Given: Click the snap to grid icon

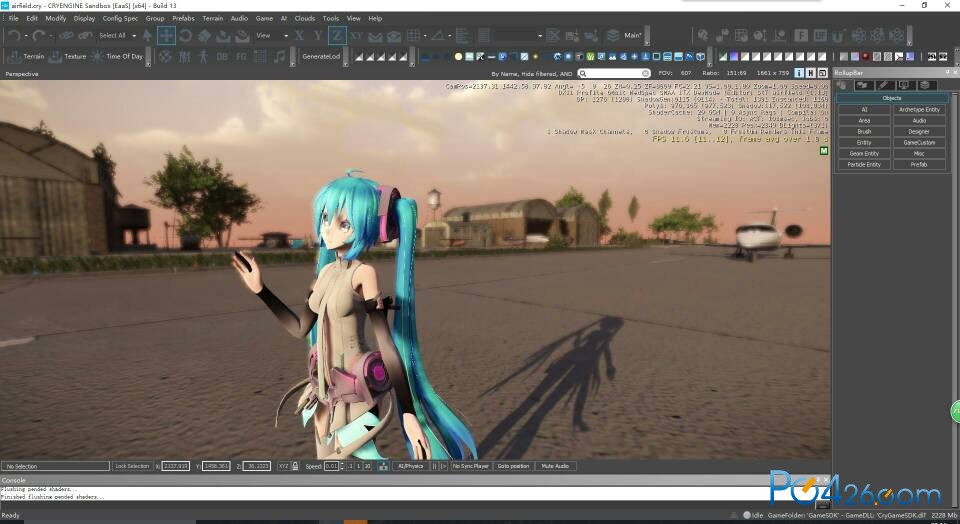Looking at the screenshot, I should tap(414, 36).
